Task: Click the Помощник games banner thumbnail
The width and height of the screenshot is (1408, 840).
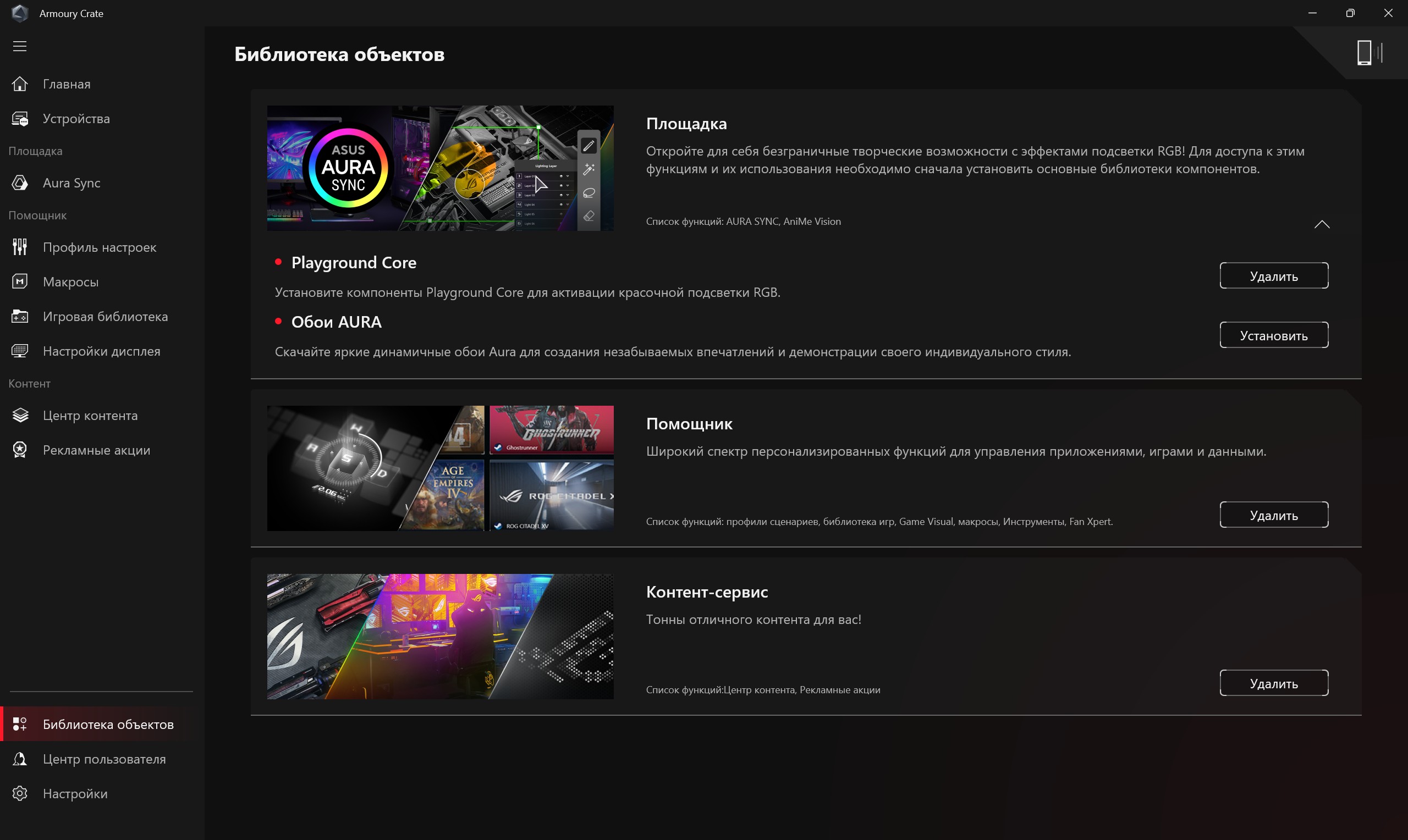Action: [440, 468]
